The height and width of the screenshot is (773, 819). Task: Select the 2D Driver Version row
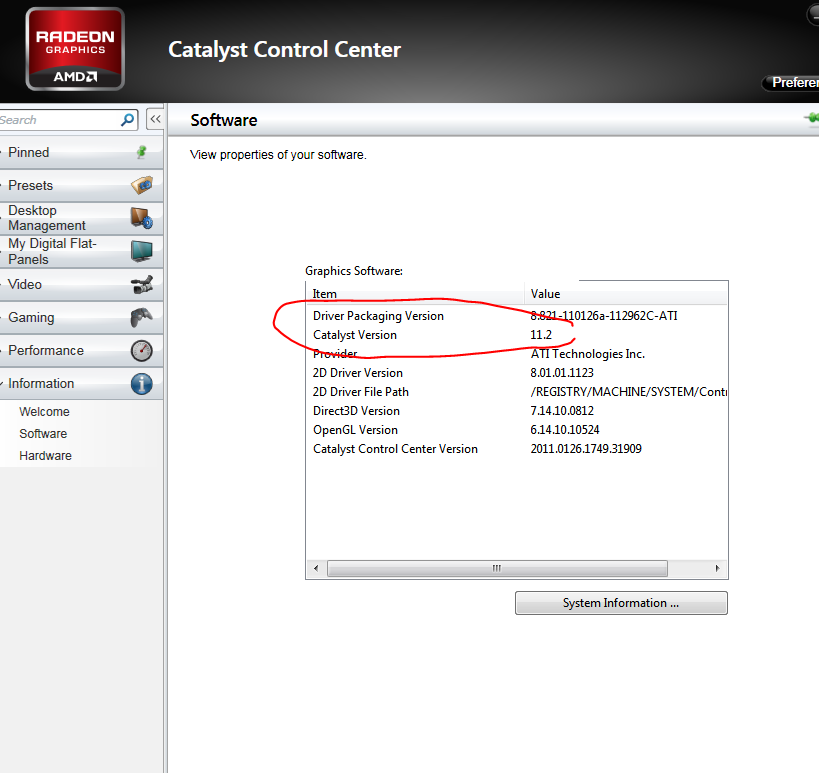[x=517, y=373]
